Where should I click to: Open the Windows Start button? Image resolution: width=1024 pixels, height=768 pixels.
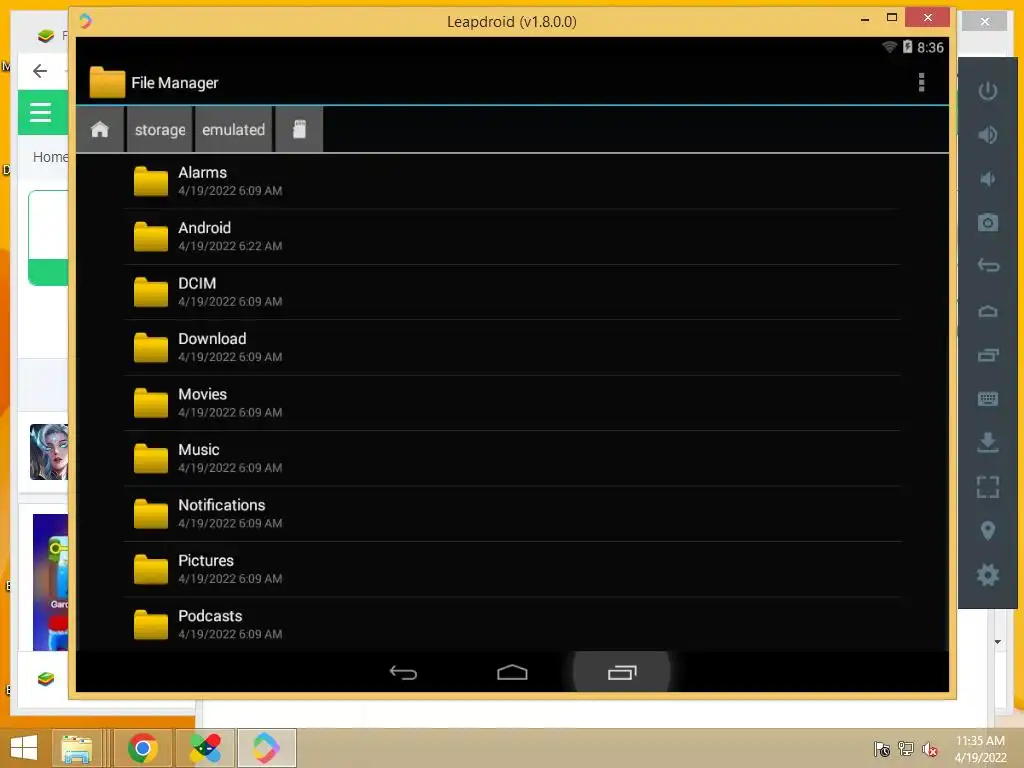coord(24,748)
